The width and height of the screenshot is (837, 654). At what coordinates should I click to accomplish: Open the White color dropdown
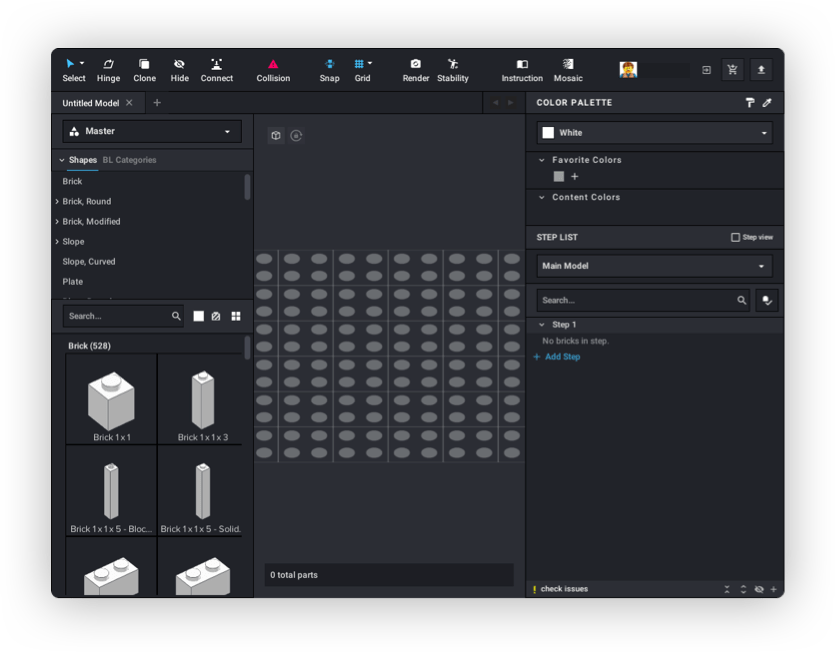[x=654, y=132]
